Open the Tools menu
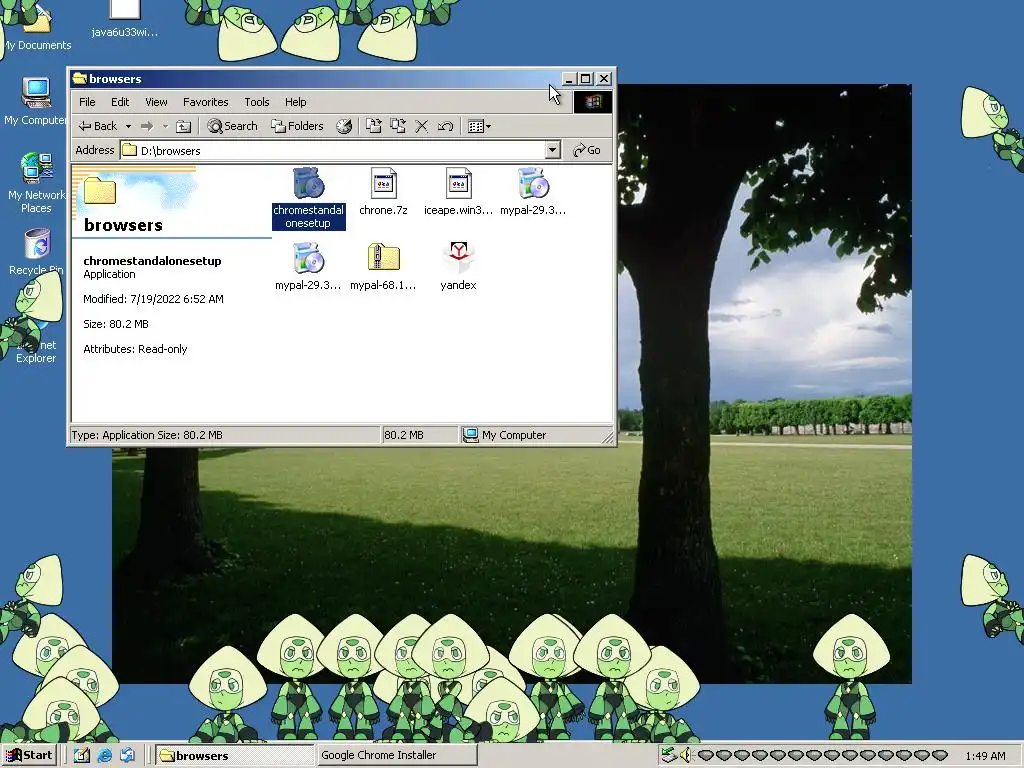The height and width of the screenshot is (768, 1024). click(257, 102)
